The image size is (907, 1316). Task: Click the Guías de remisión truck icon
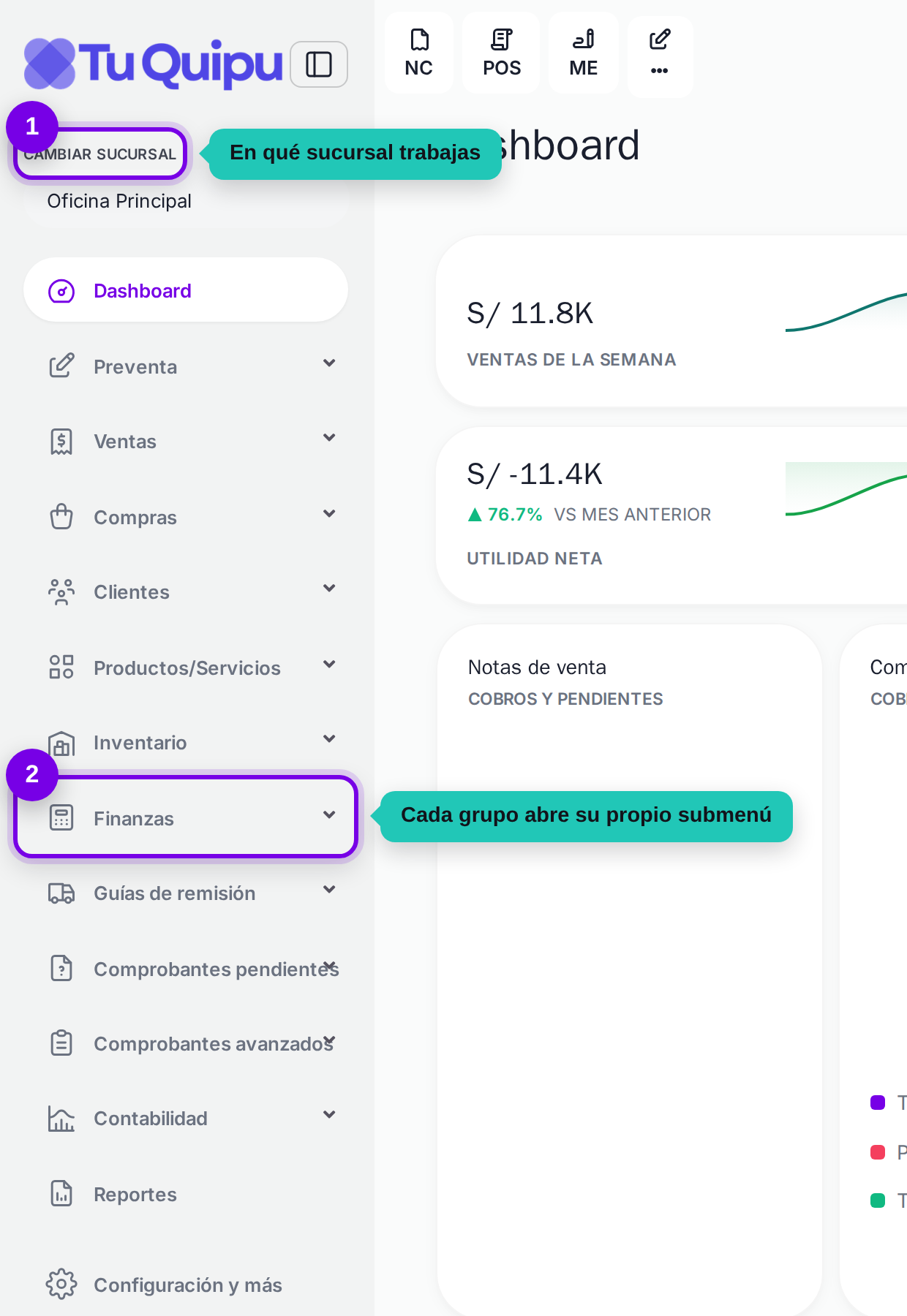61,893
